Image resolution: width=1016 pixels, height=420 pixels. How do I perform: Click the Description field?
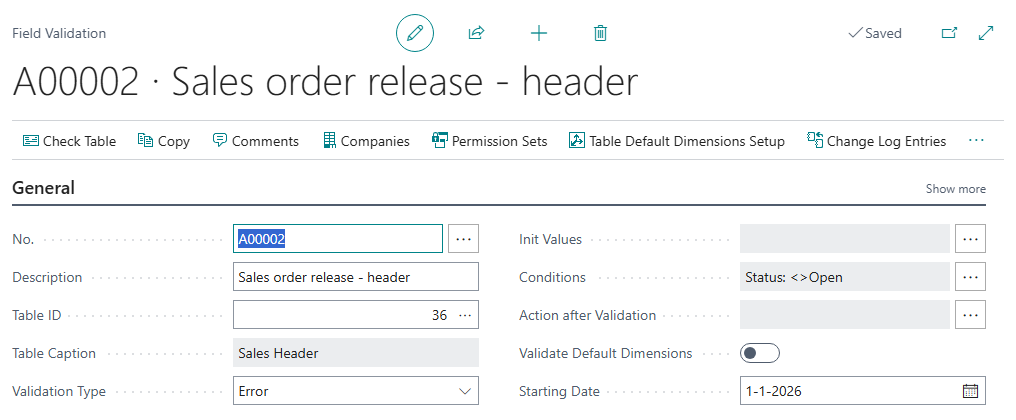click(x=356, y=277)
